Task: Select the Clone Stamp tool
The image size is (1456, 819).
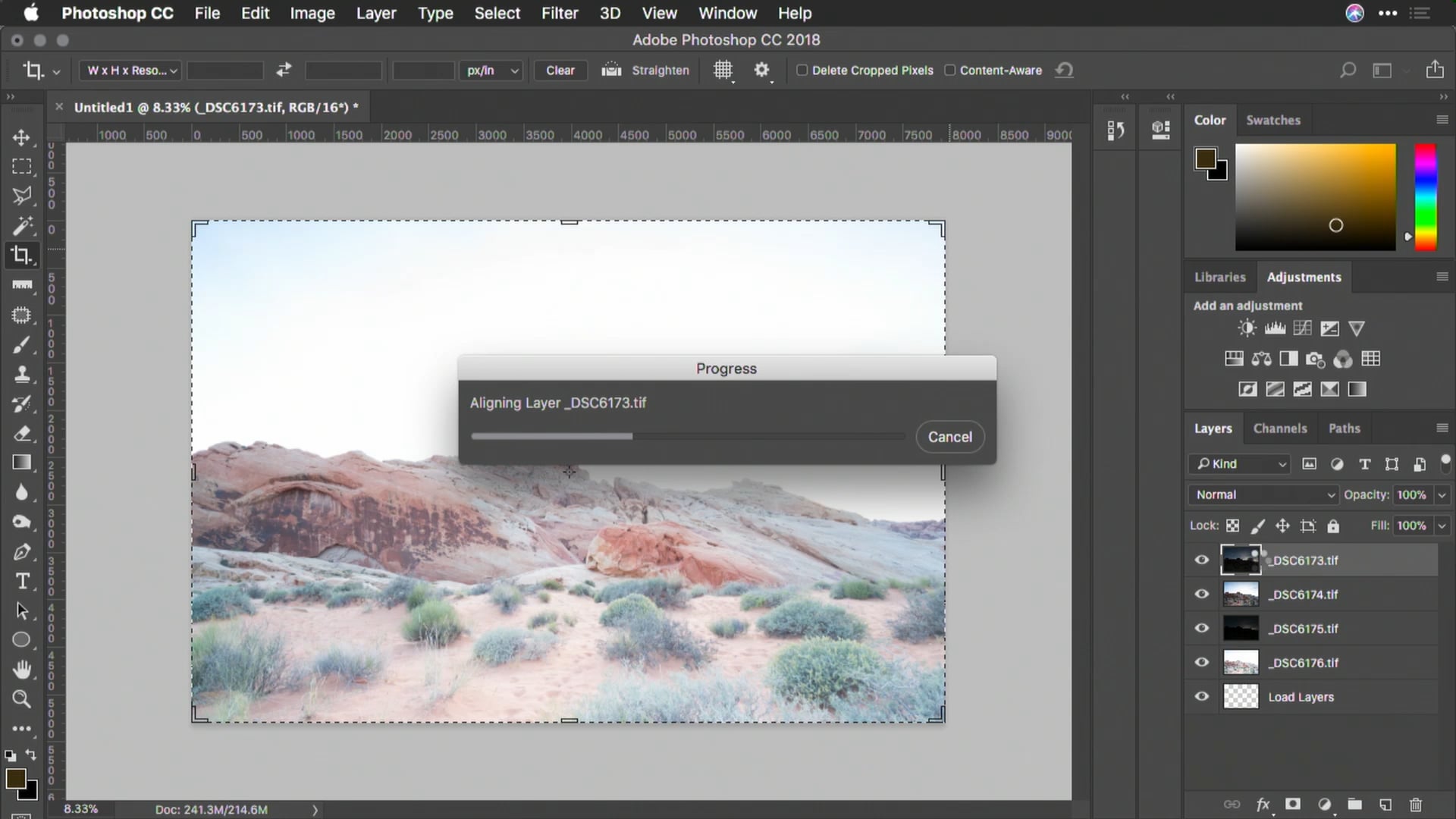Action: point(22,374)
